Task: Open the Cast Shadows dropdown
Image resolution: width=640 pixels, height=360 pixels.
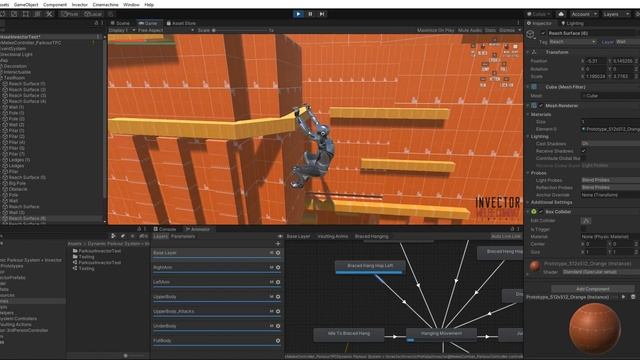Action: click(x=610, y=144)
